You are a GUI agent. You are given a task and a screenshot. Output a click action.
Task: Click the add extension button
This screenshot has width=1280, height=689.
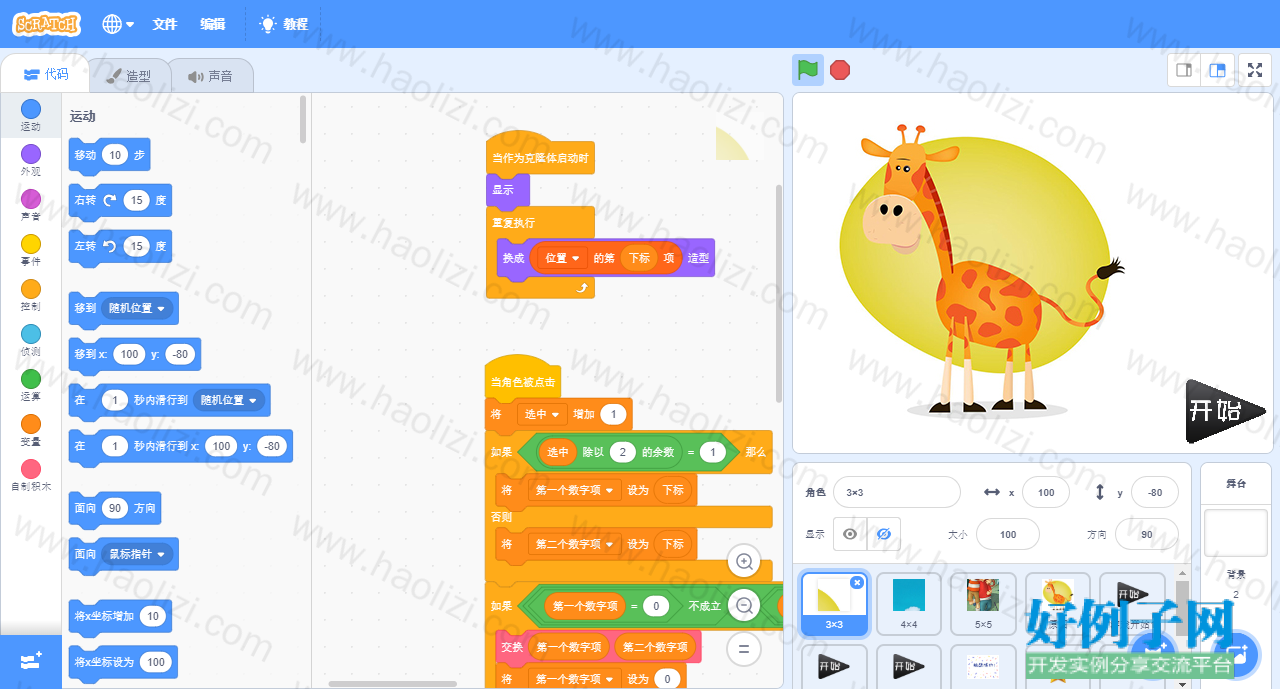pyautogui.click(x=31, y=662)
